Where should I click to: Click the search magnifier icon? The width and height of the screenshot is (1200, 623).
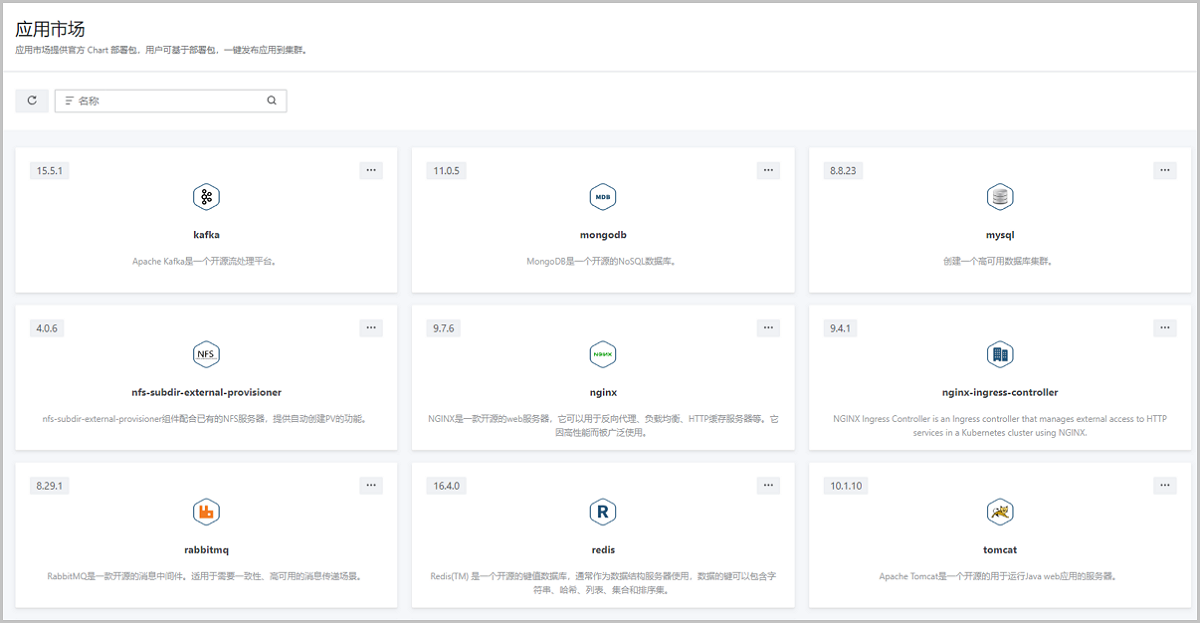click(x=271, y=101)
